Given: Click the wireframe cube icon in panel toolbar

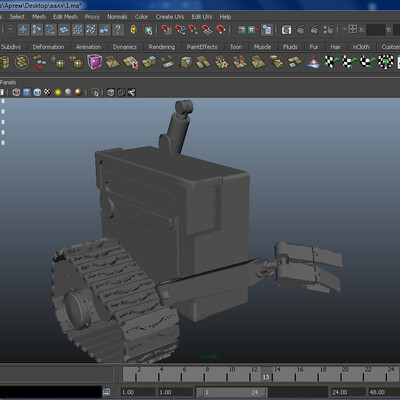Looking at the screenshot, I should 16,92.
